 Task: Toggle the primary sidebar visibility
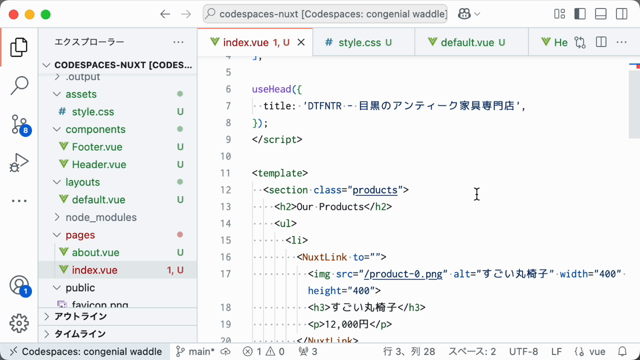[580, 14]
